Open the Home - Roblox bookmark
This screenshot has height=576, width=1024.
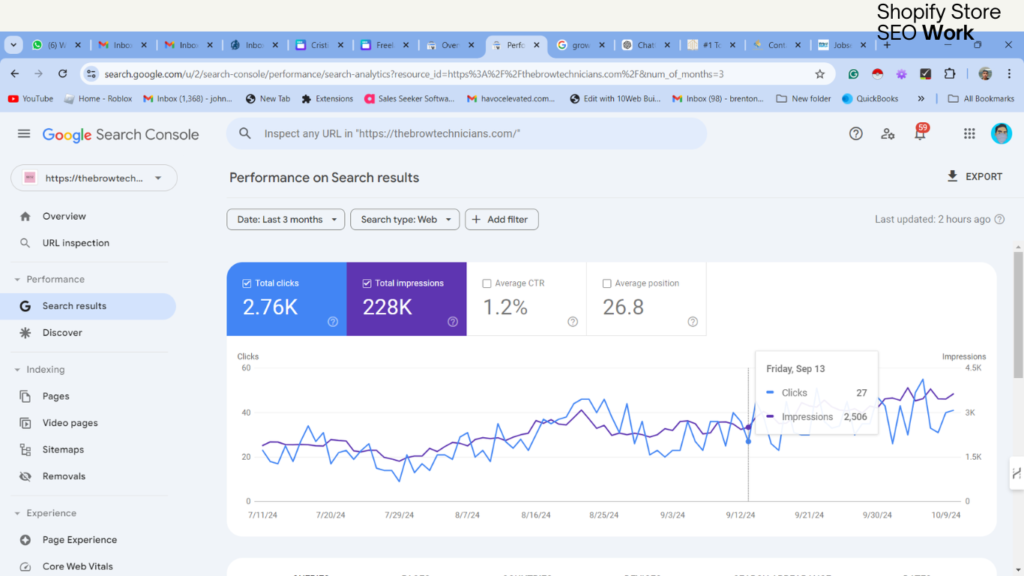pyautogui.click(x=98, y=99)
